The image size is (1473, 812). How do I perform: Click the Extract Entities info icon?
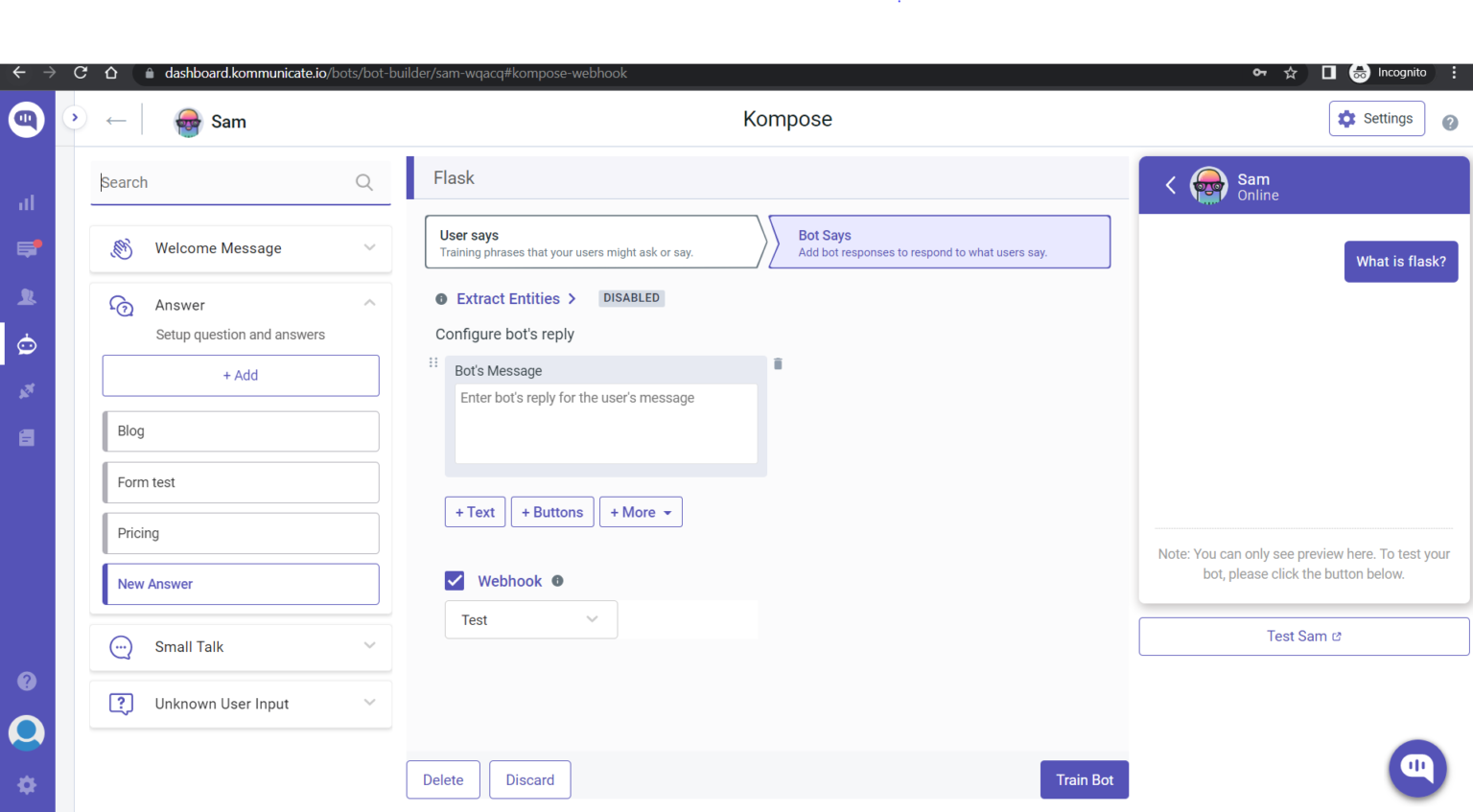point(441,299)
